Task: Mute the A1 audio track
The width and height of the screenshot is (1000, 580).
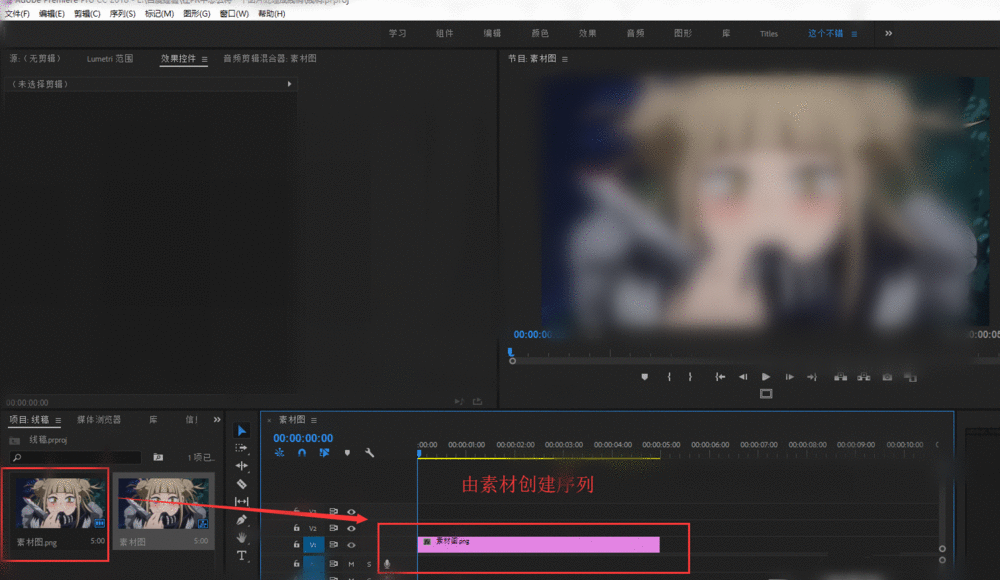Action: [350, 563]
